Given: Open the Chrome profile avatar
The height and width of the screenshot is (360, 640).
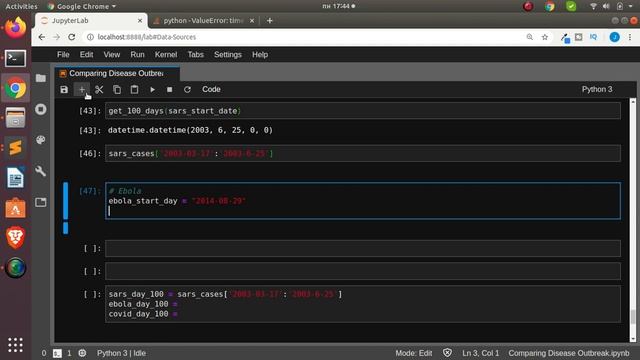Looking at the screenshot, I should click(614, 37).
